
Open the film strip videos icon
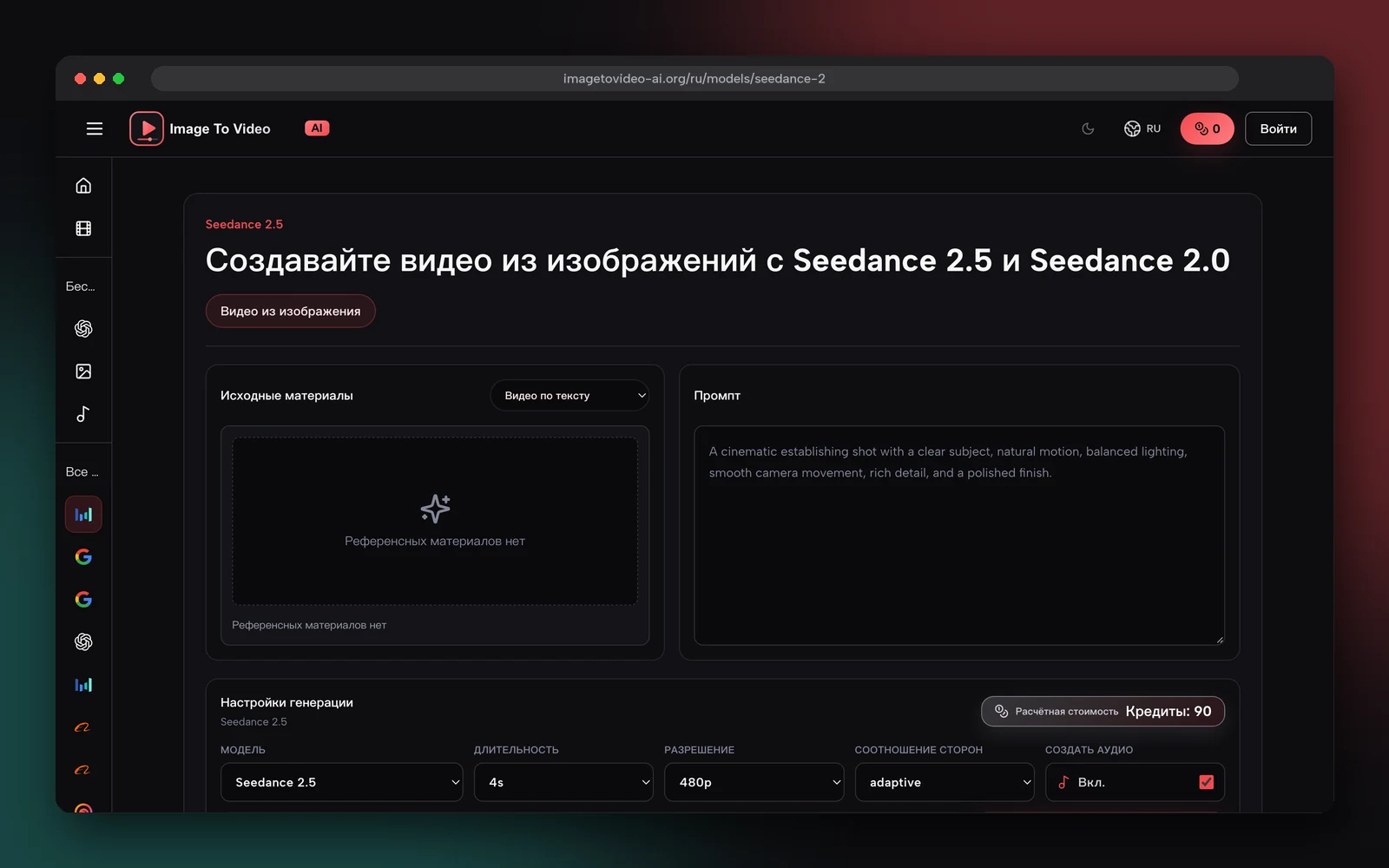pyautogui.click(x=83, y=228)
